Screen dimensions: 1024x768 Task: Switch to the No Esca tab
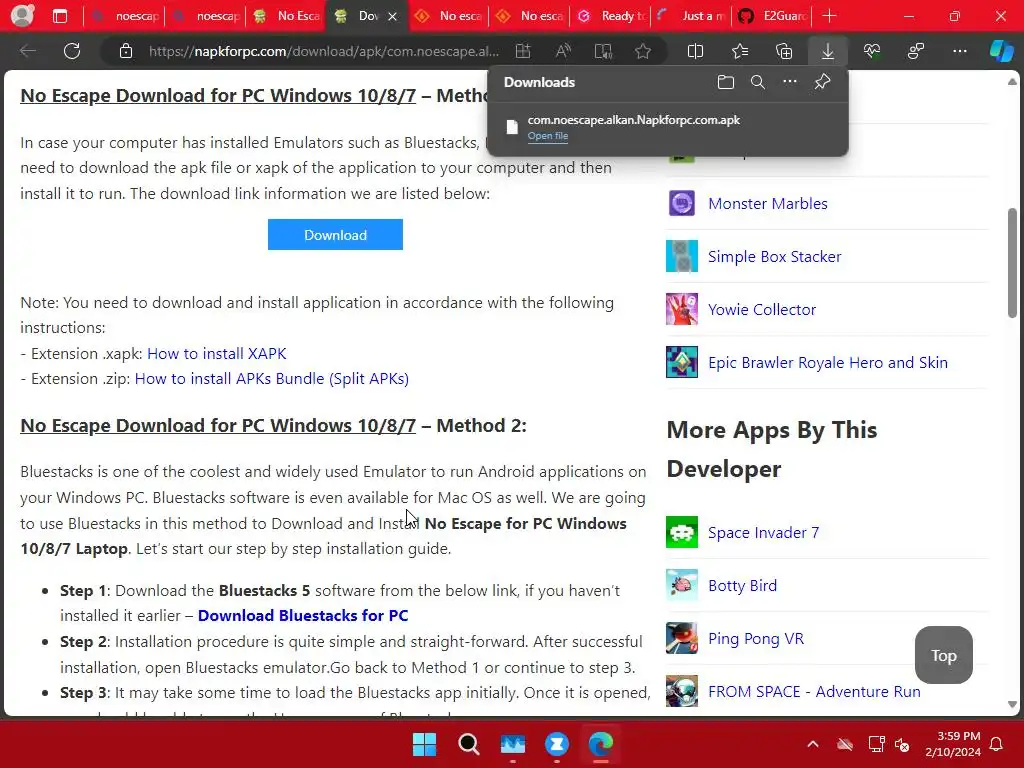(x=286, y=16)
